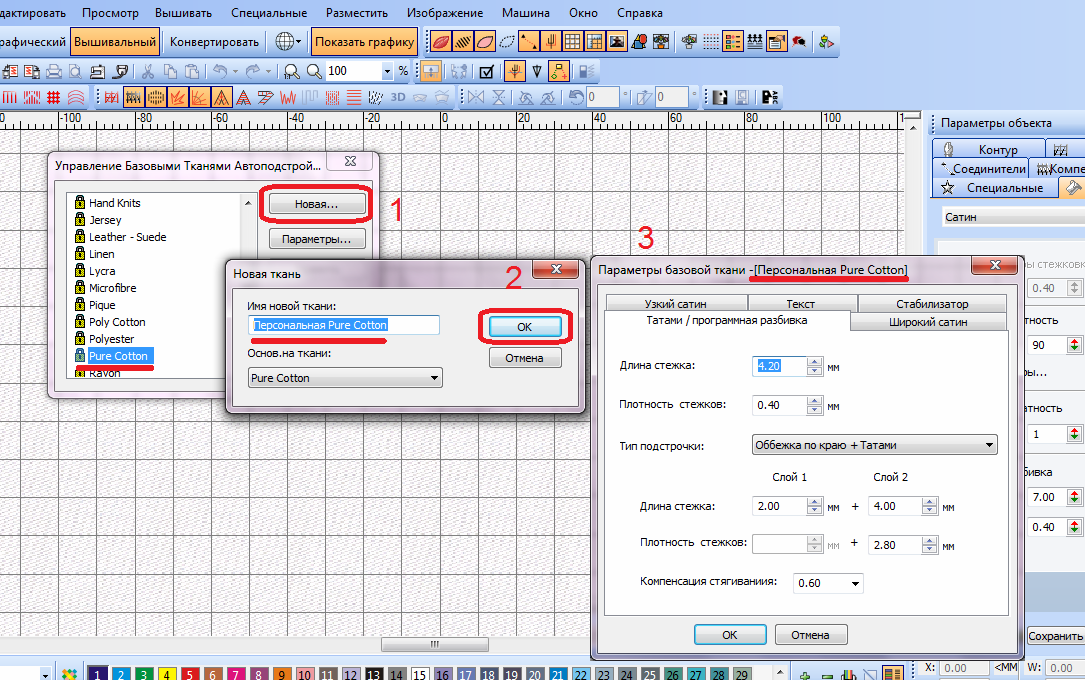The width and height of the screenshot is (1085, 680).
Task: Toggle the checkmark box icon in toolbar
Action: pyautogui.click(x=487, y=71)
